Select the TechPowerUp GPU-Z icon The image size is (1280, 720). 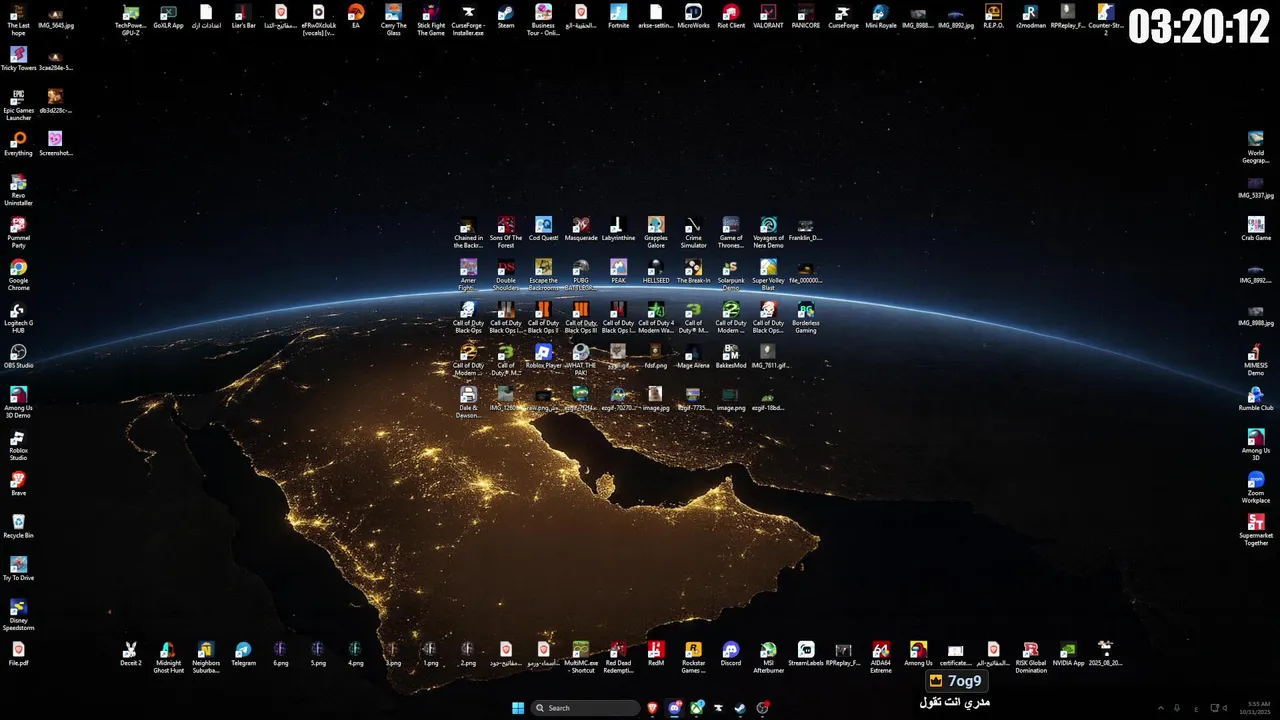pos(131,19)
